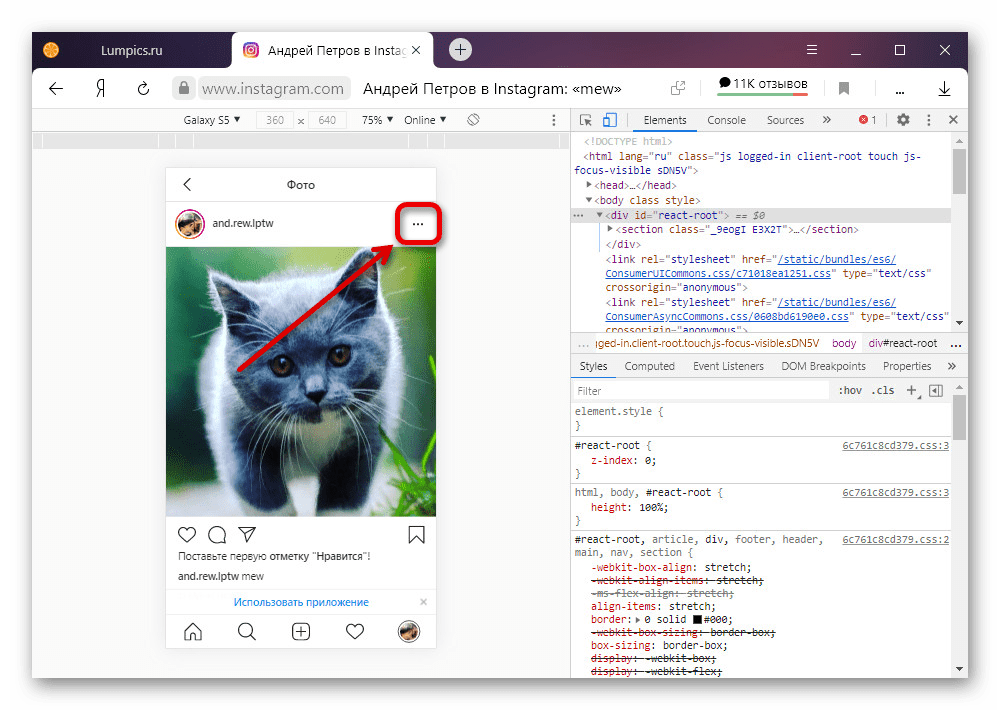This screenshot has width=1000, height=710.
Task: Switch to the Computed tab
Action: [649, 366]
